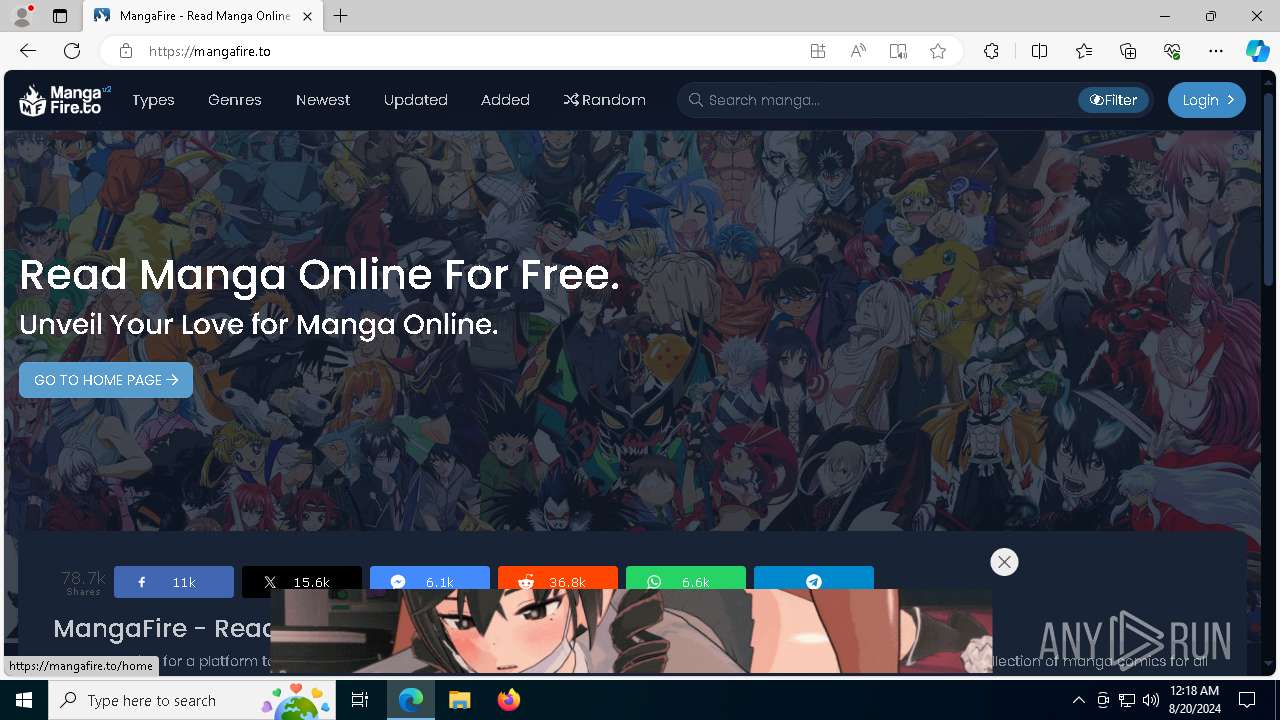Toggle split screen view
Viewport: 1280px width, 720px height.
click(x=1039, y=51)
